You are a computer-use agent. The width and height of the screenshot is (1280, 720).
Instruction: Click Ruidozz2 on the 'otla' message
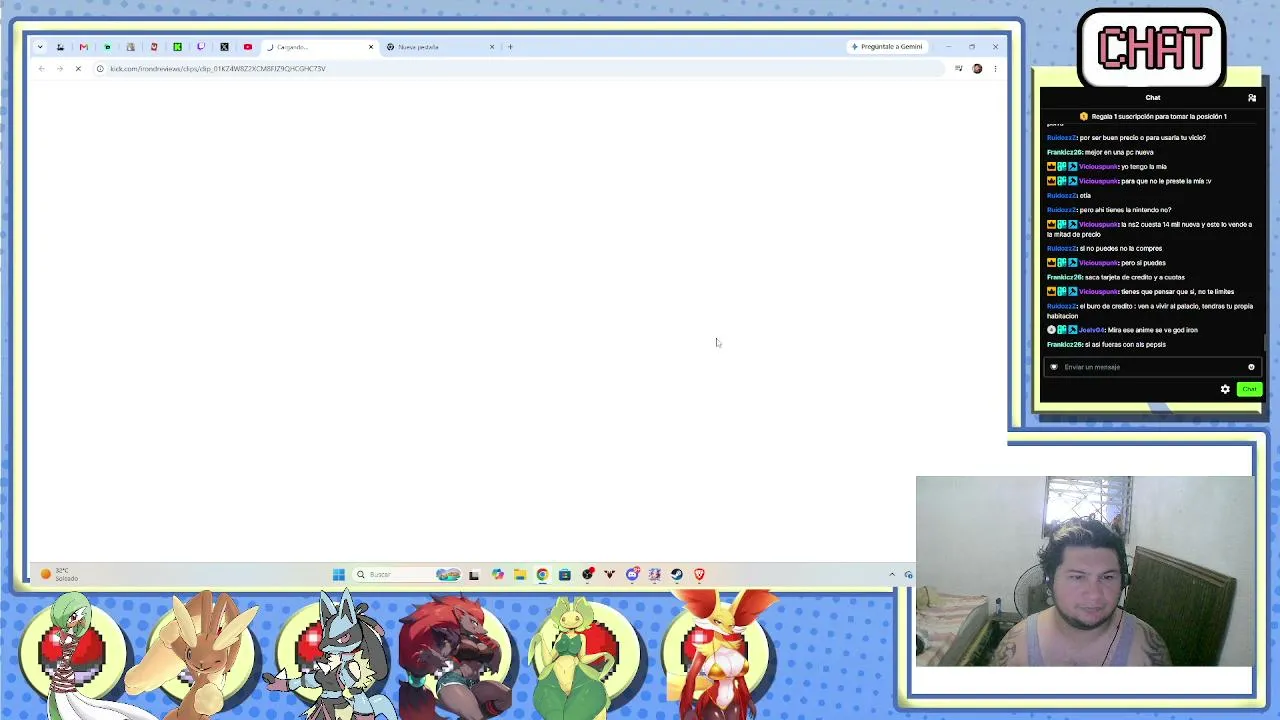click(1061, 196)
